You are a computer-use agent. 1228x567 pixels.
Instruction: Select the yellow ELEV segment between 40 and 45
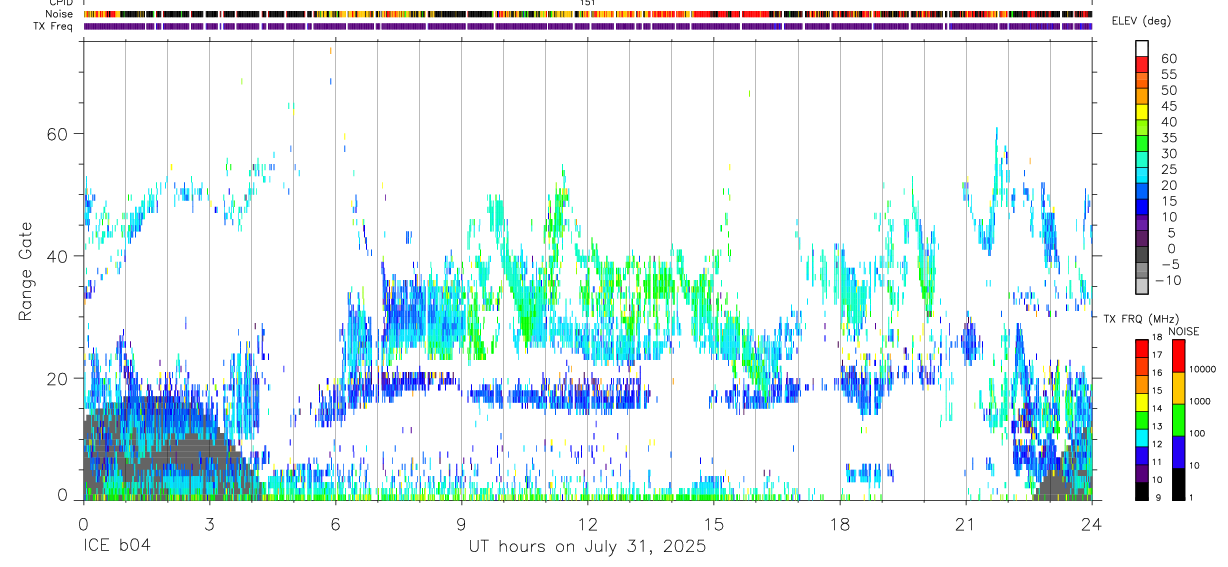(x=1142, y=112)
